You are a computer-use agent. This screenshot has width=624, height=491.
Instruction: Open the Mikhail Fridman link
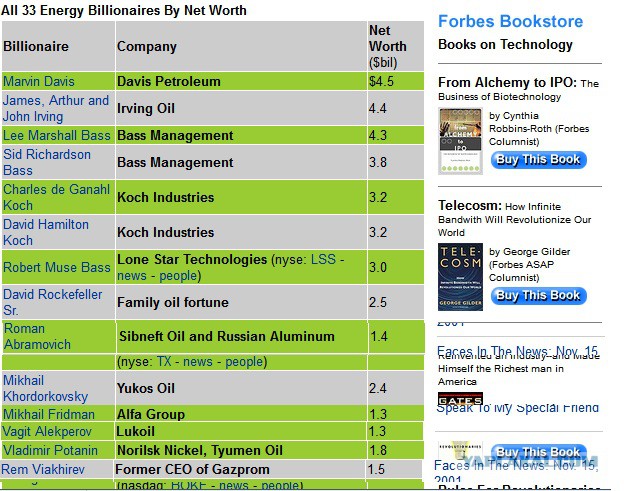coord(49,414)
